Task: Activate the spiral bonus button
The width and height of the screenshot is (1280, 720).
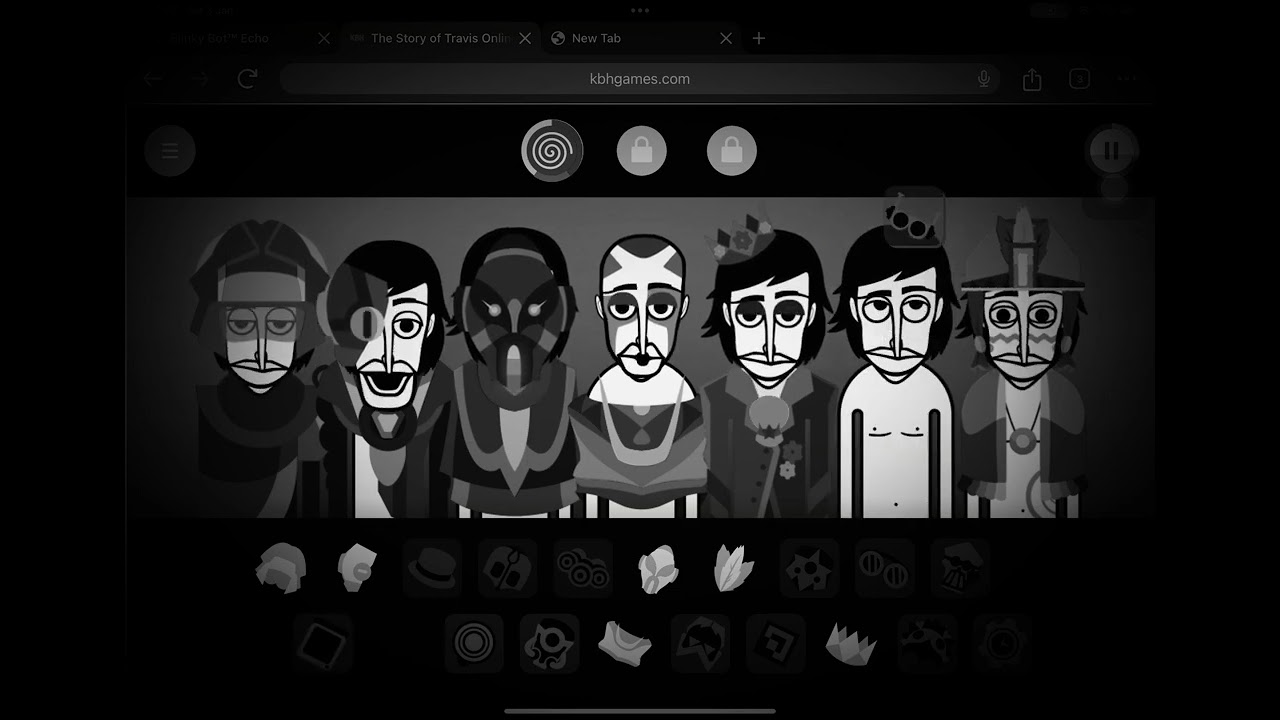Action: point(552,151)
